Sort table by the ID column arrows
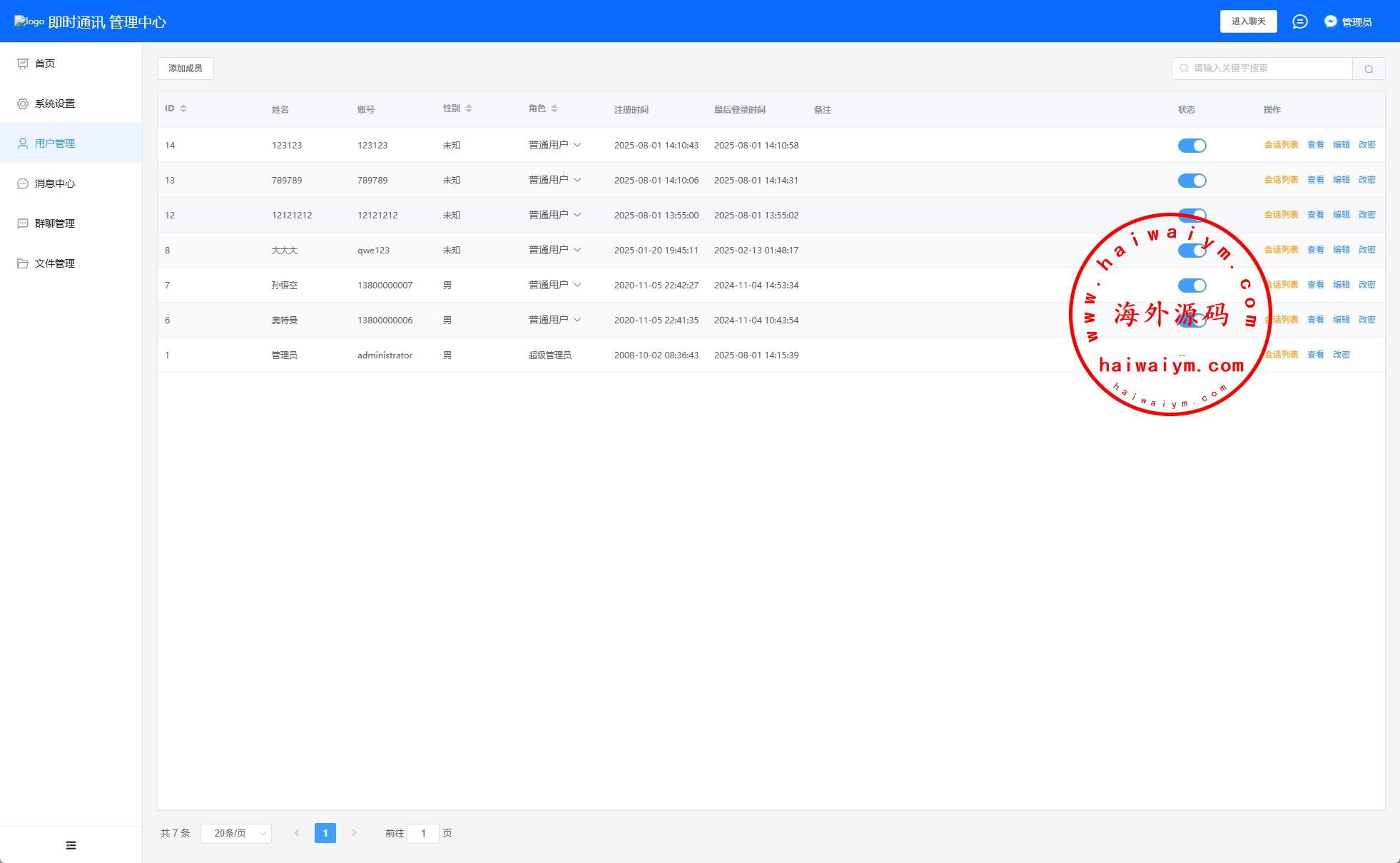Image resolution: width=1400 pixels, height=863 pixels. [183, 108]
